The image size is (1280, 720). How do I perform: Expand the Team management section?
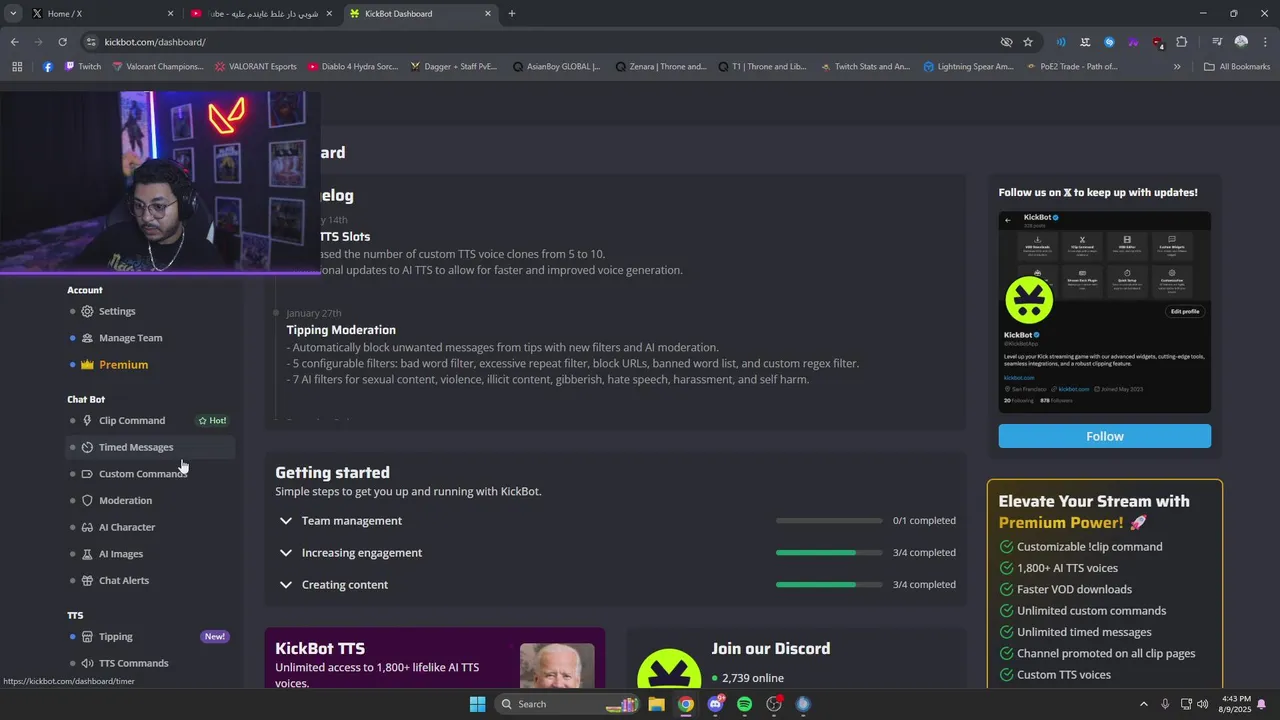(286, 521)
